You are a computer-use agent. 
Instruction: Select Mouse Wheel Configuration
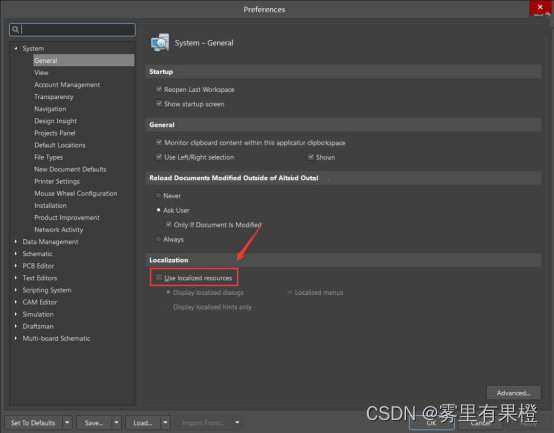(76, 194)
